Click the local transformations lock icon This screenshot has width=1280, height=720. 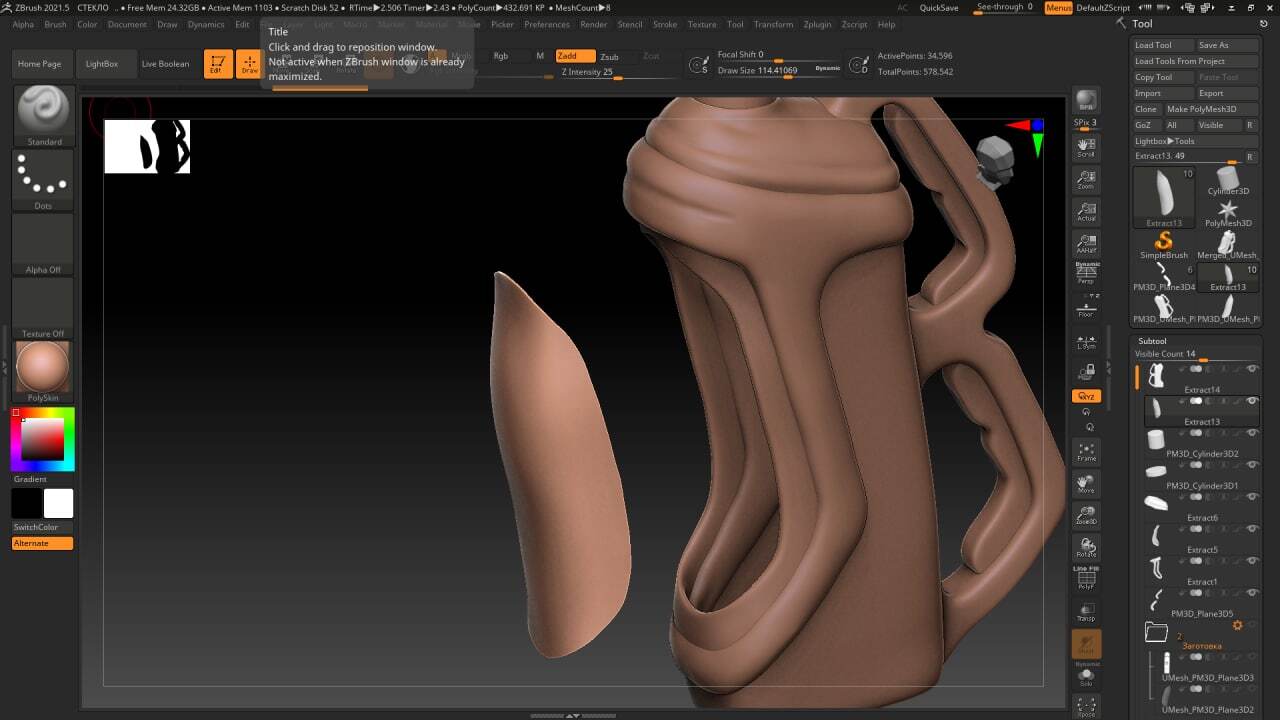(x=1086, y=372)
